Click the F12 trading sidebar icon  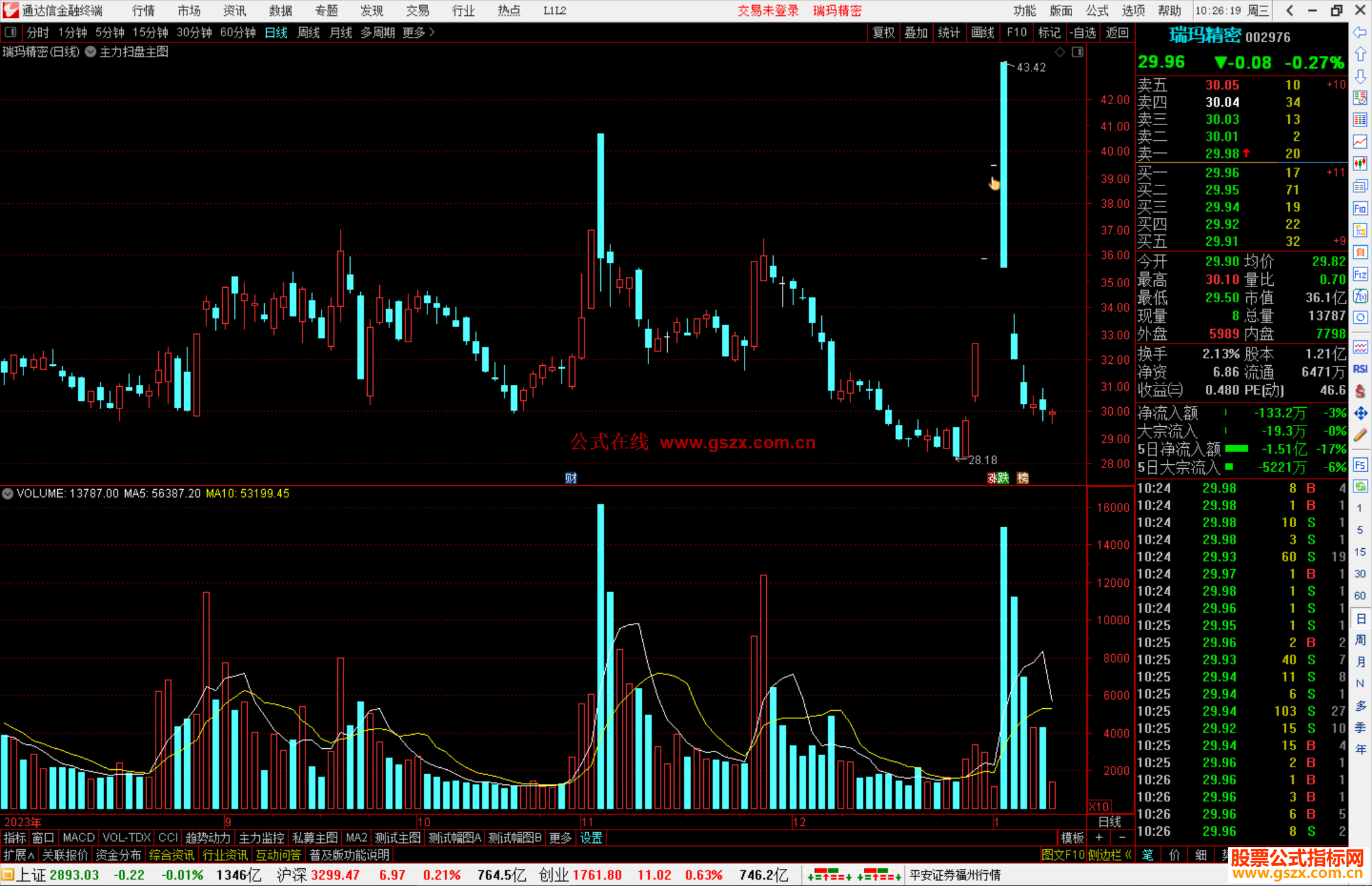coord(1360,274)
